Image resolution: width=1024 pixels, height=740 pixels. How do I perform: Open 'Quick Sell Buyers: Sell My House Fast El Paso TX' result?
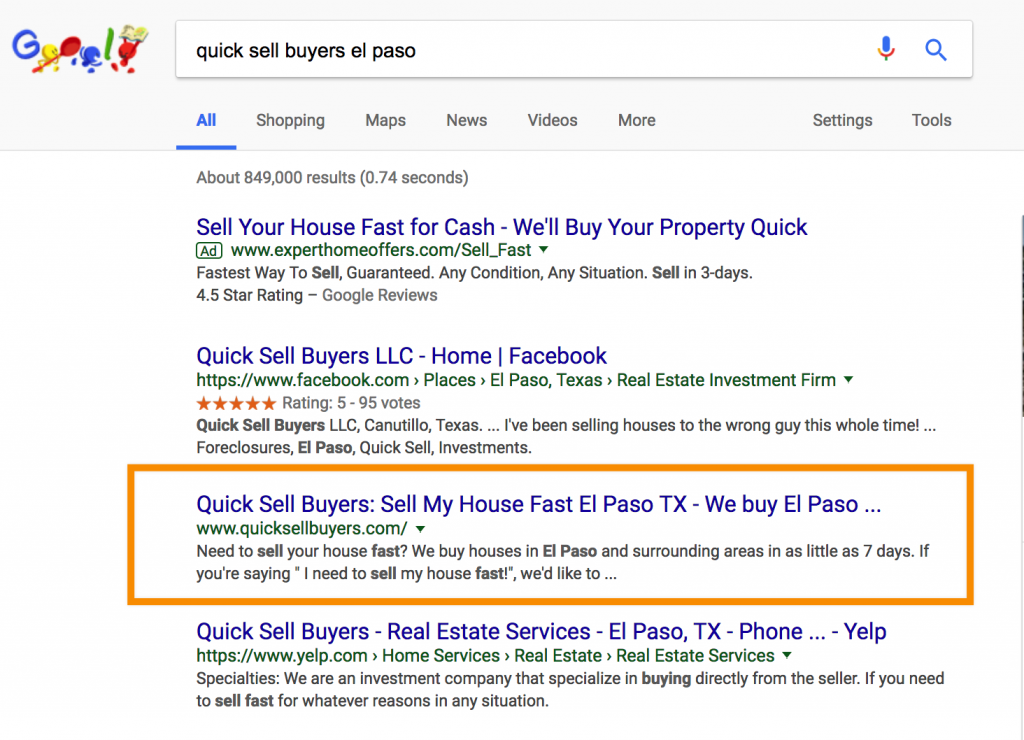click(539, 504)
